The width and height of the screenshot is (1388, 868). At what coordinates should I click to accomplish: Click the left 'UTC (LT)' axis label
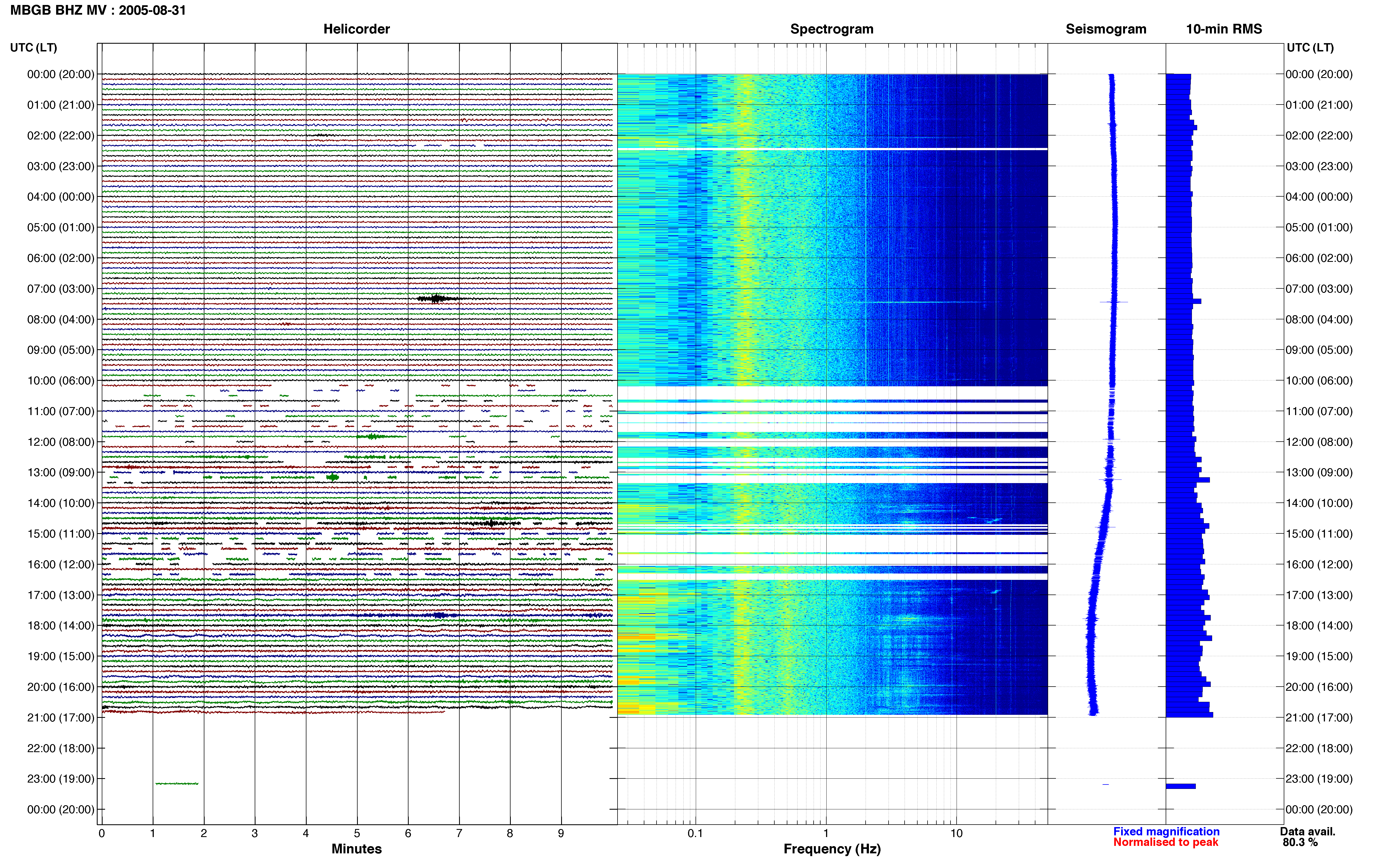[33, 48]
